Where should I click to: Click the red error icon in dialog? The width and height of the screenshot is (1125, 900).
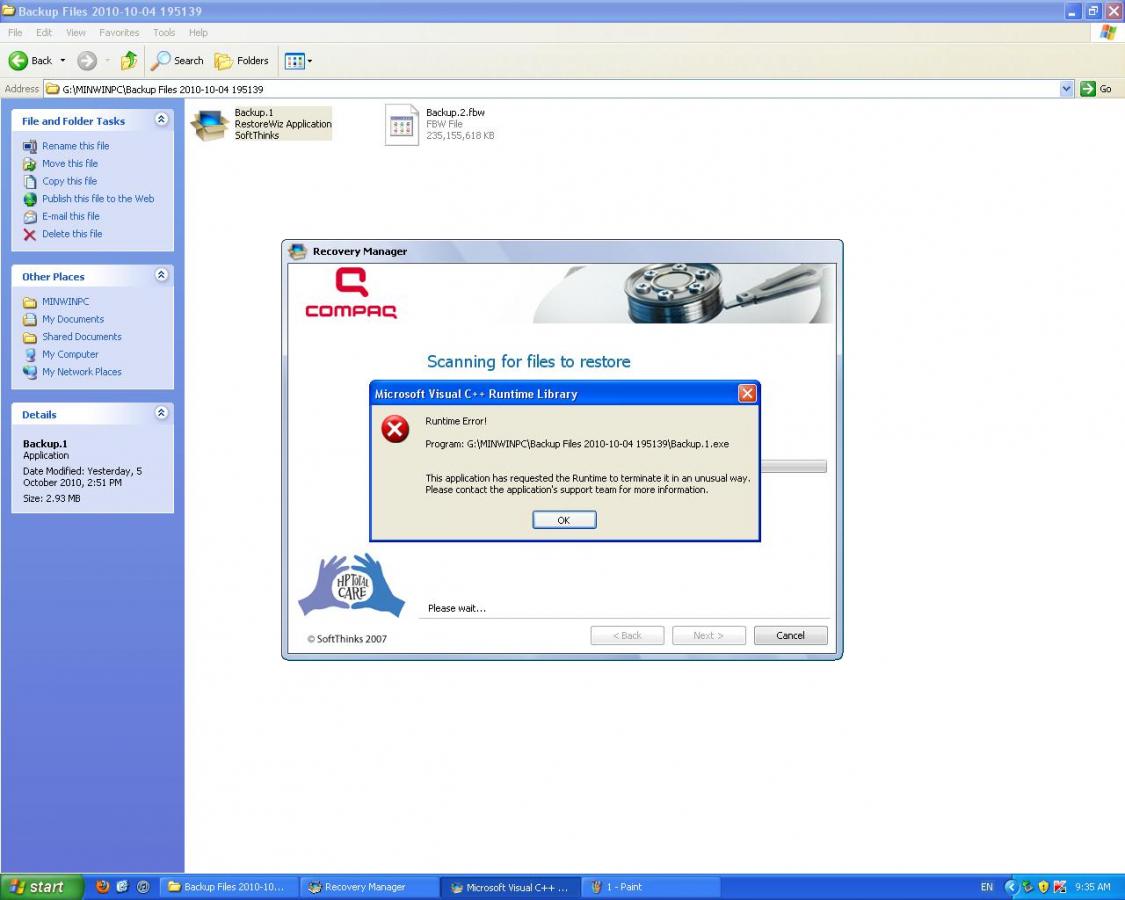(x=395, y=429)
